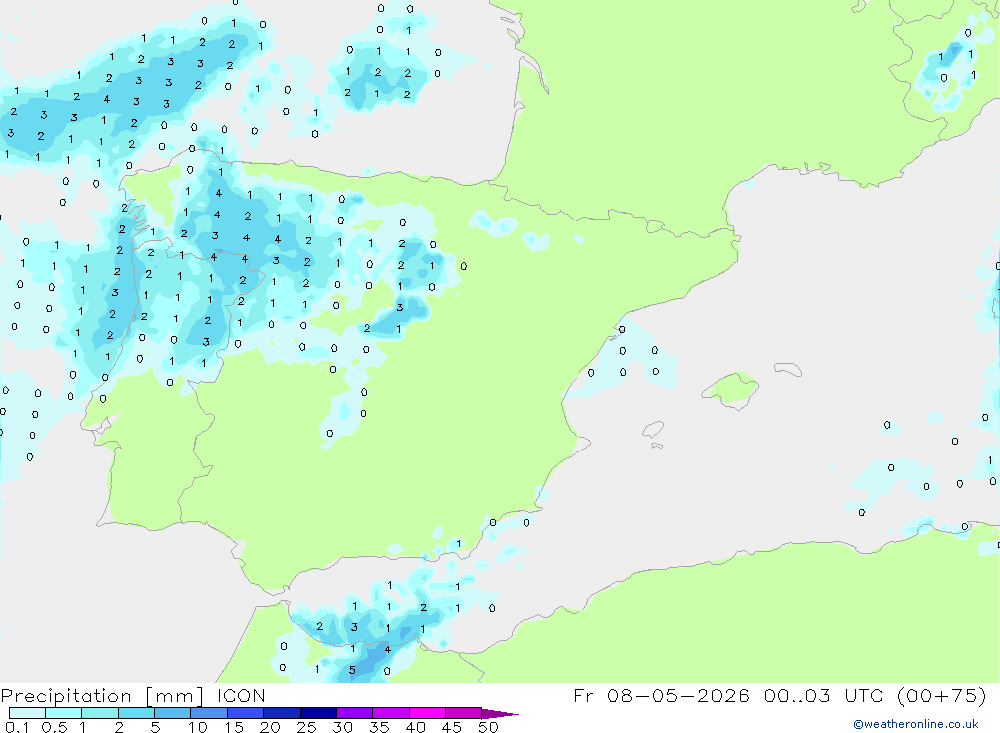Click the "40" legend scale label

(415, 727)
